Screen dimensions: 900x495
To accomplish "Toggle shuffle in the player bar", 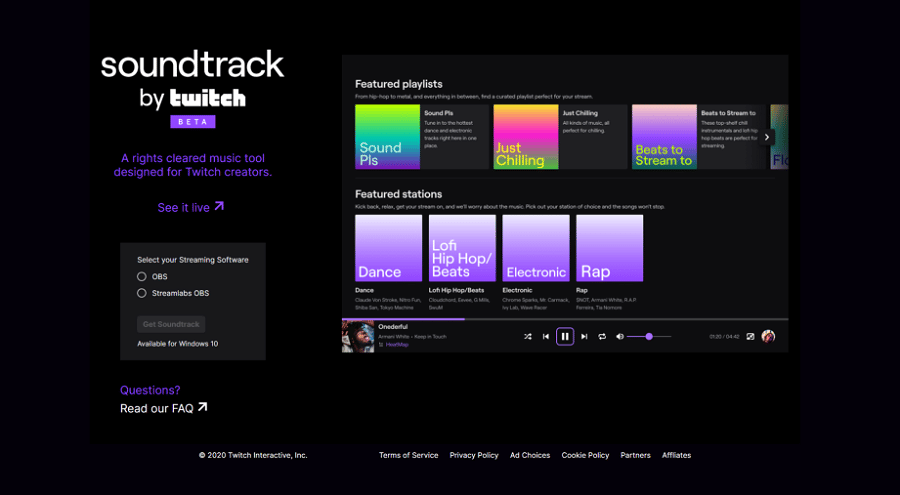I will tap(527, 337).
